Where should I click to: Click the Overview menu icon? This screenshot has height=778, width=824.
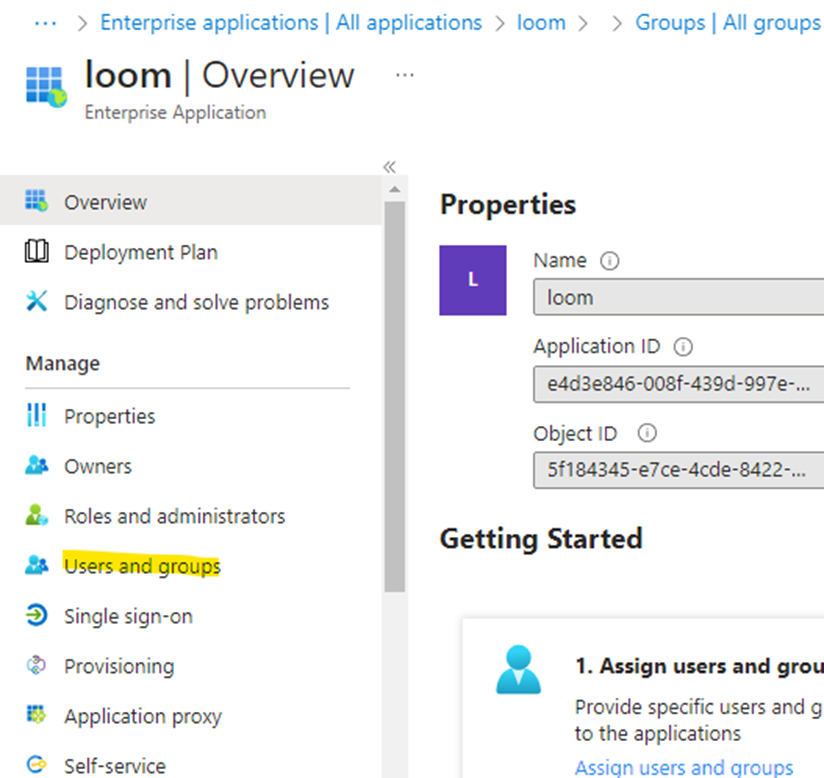(x=36, y=201)
